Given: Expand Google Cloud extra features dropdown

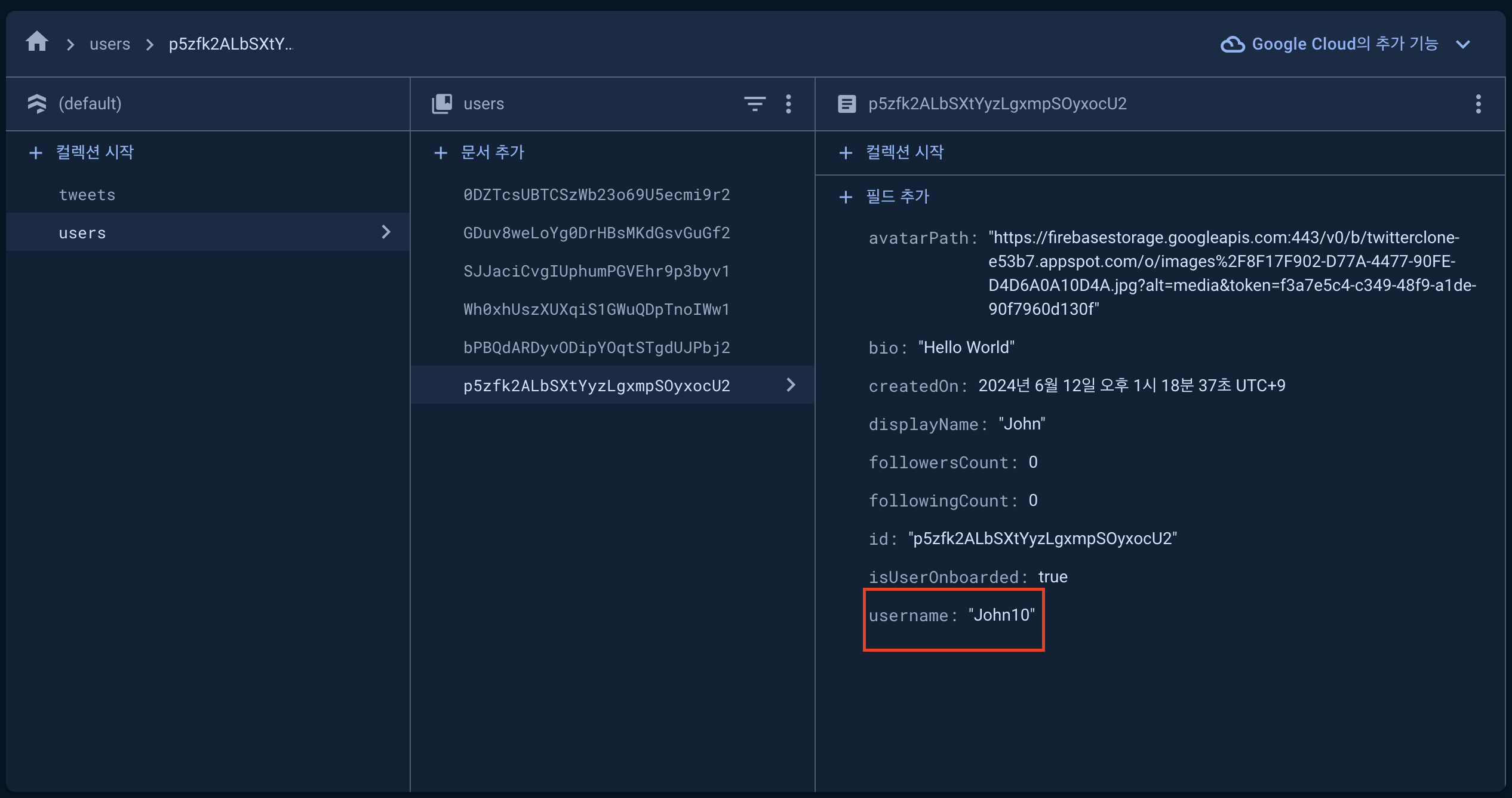Looking at the screenshot, I should [1463, 44].
